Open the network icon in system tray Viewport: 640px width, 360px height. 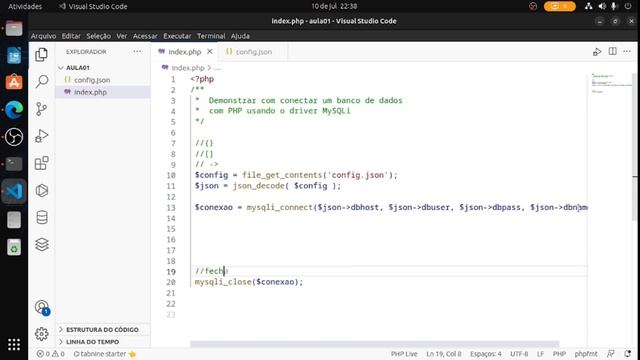coord(589,6)
